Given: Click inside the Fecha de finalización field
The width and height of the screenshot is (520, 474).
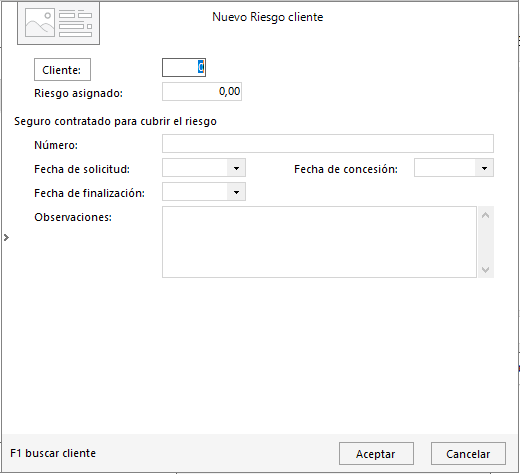Looking at the screenshot, I should pyautogui.click(x=195, y=192).
